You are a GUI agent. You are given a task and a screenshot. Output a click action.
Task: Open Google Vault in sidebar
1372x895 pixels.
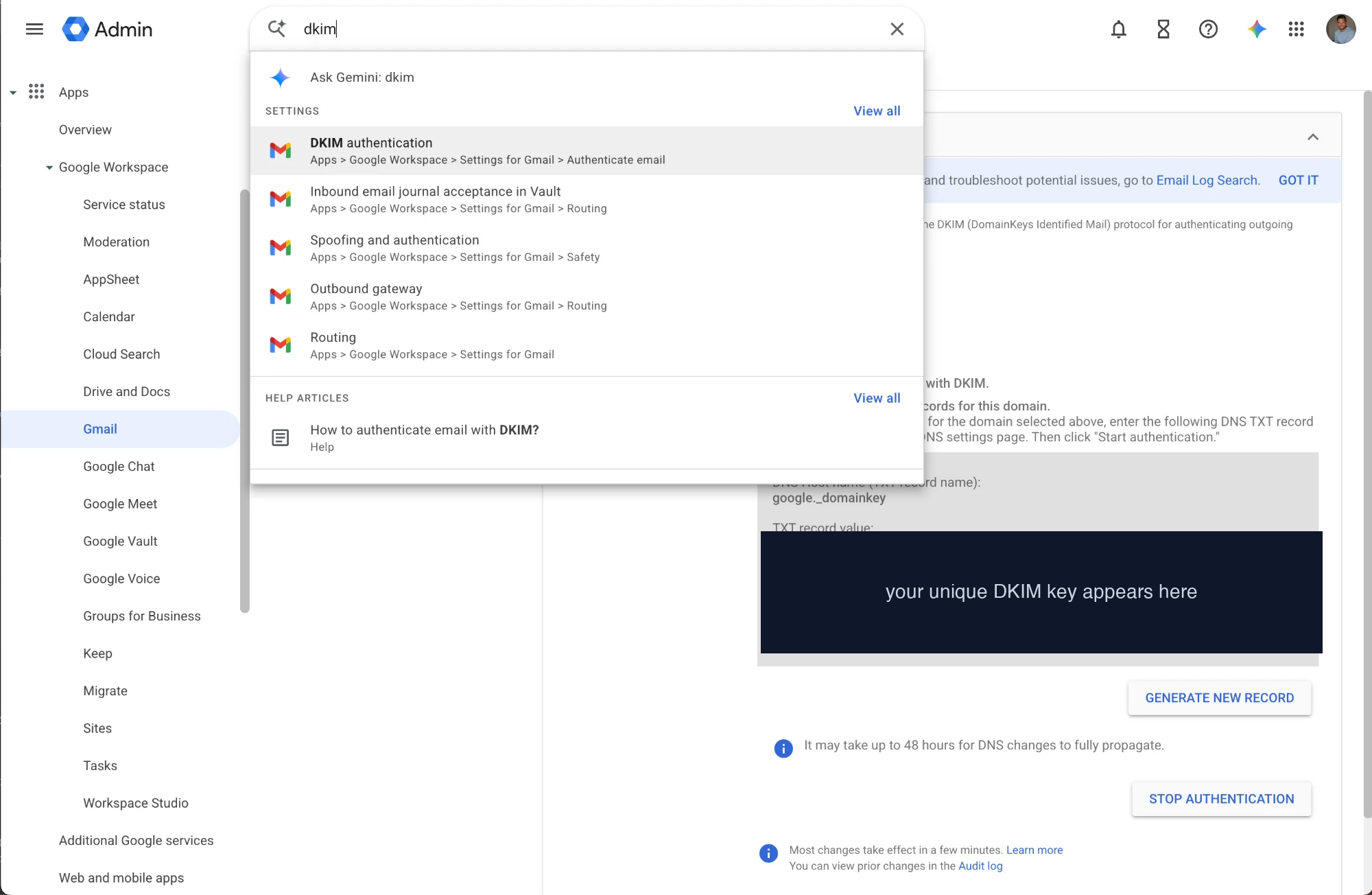(x=120, y=542)
